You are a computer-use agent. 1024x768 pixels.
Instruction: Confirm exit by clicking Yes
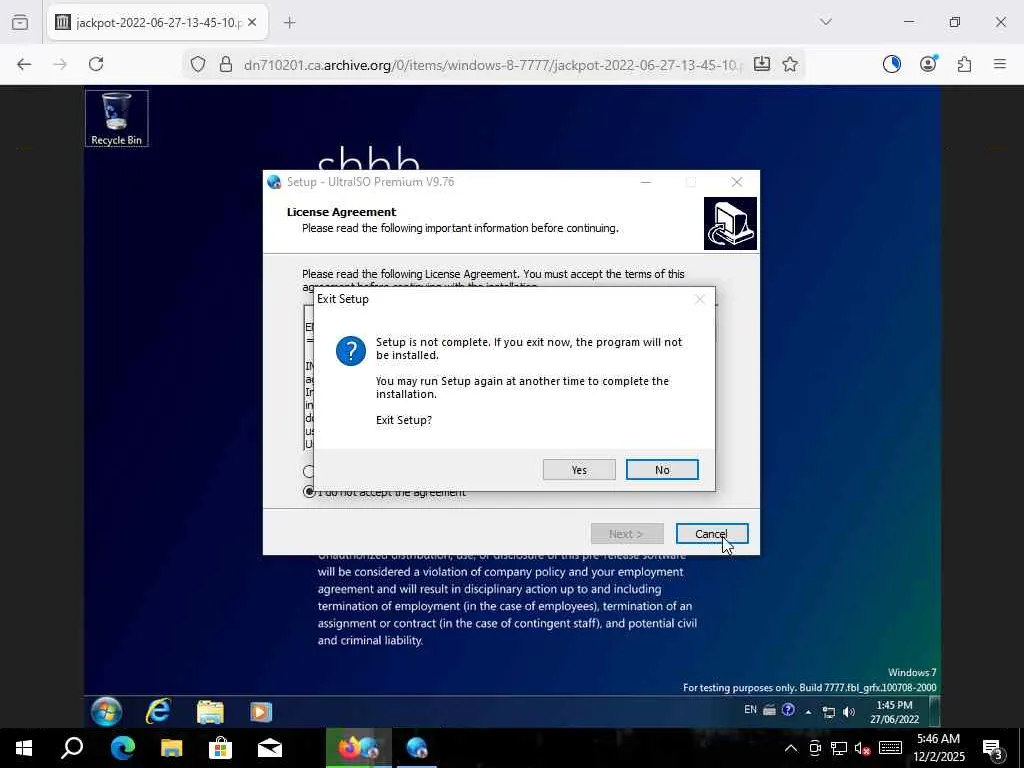(579, 470)
